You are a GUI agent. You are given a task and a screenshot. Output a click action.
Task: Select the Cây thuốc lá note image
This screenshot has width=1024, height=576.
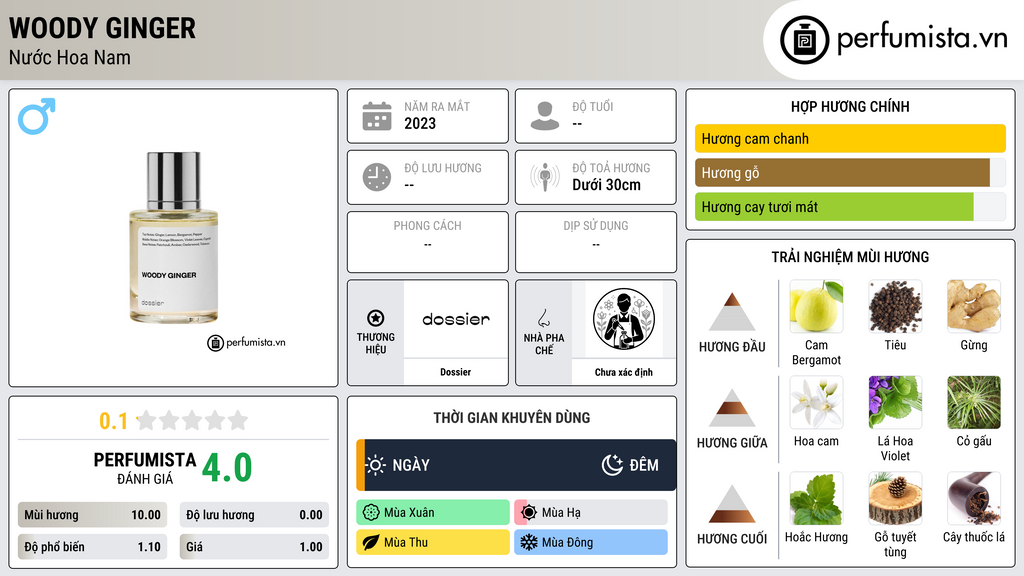tap(974, 498)
